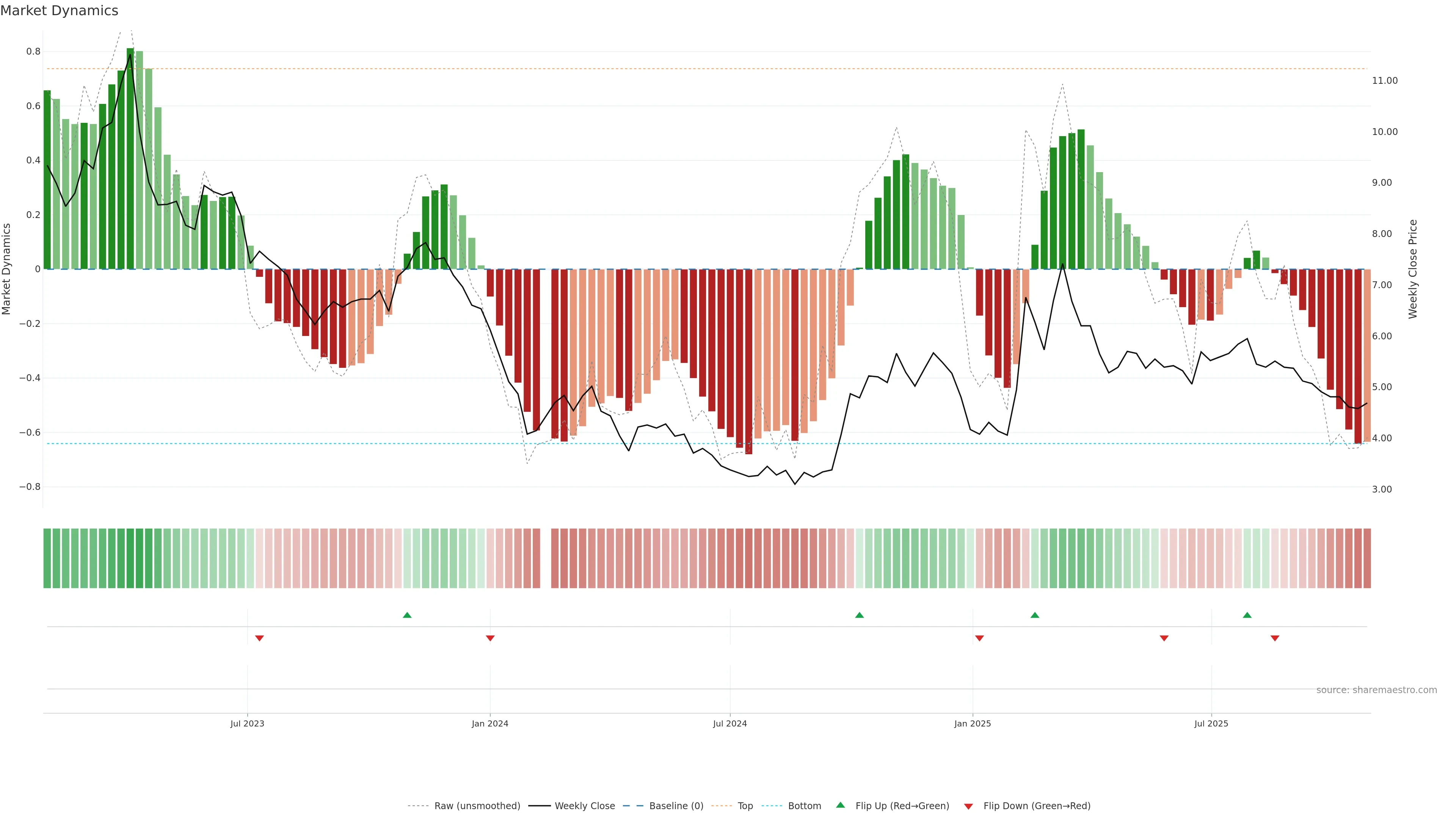
Task: Click the red flip-down triangle after Jul 2023
Action: [259, 638]
